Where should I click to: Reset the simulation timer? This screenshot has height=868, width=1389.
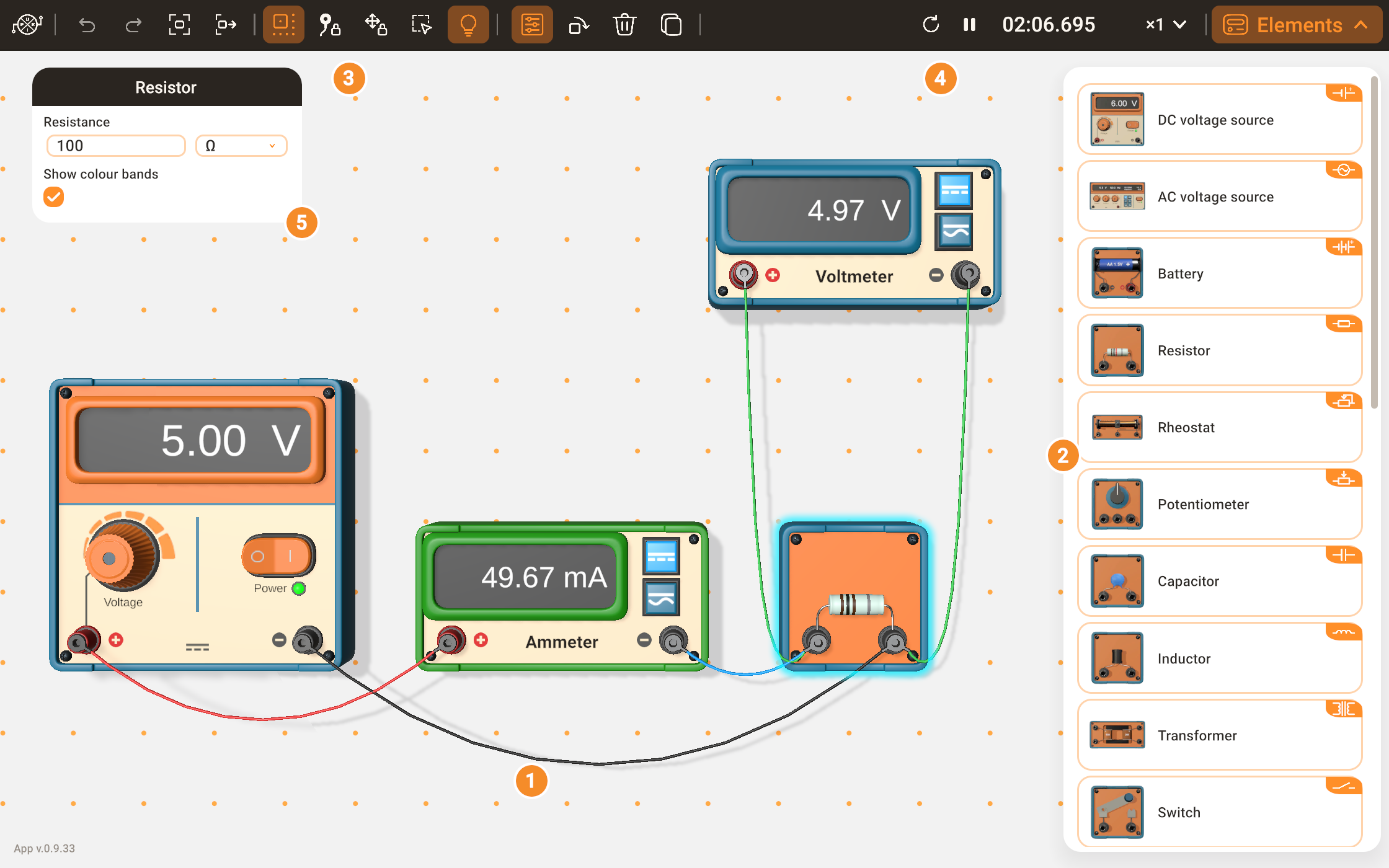[x=931, y=25]
